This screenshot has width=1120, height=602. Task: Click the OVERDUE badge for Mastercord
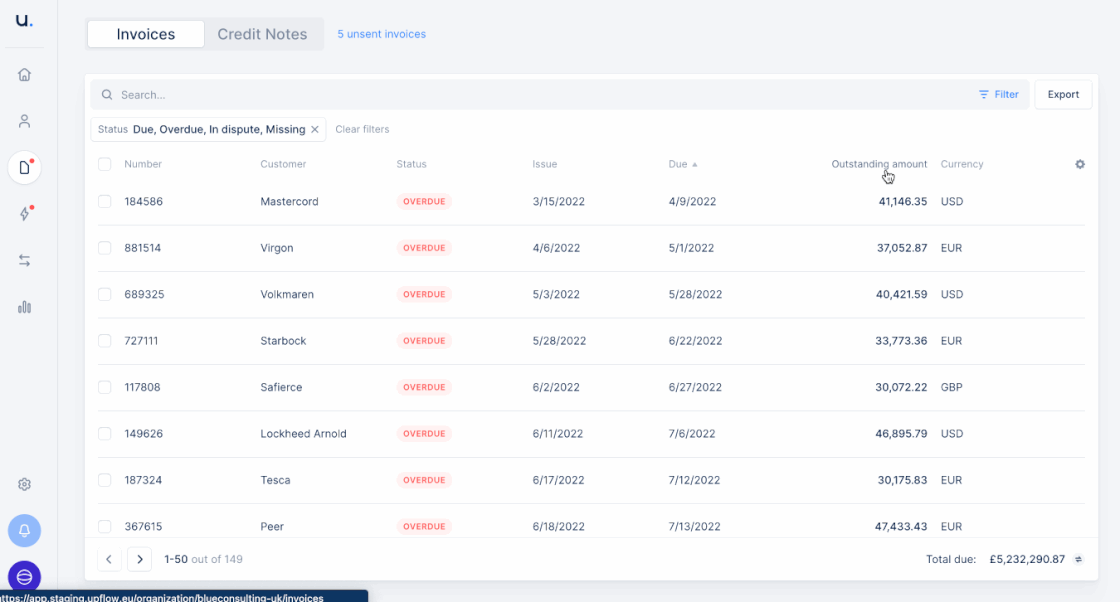(x=424, y=201)
